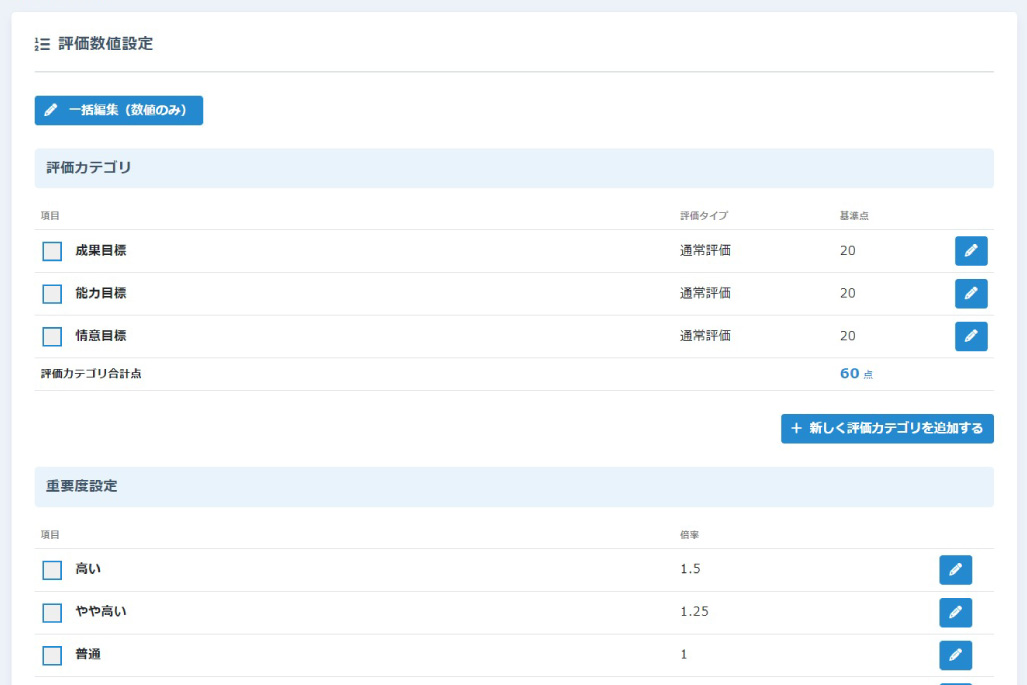Click the numbered-list icon beside 評価数値設定

(x=42, y=44)
